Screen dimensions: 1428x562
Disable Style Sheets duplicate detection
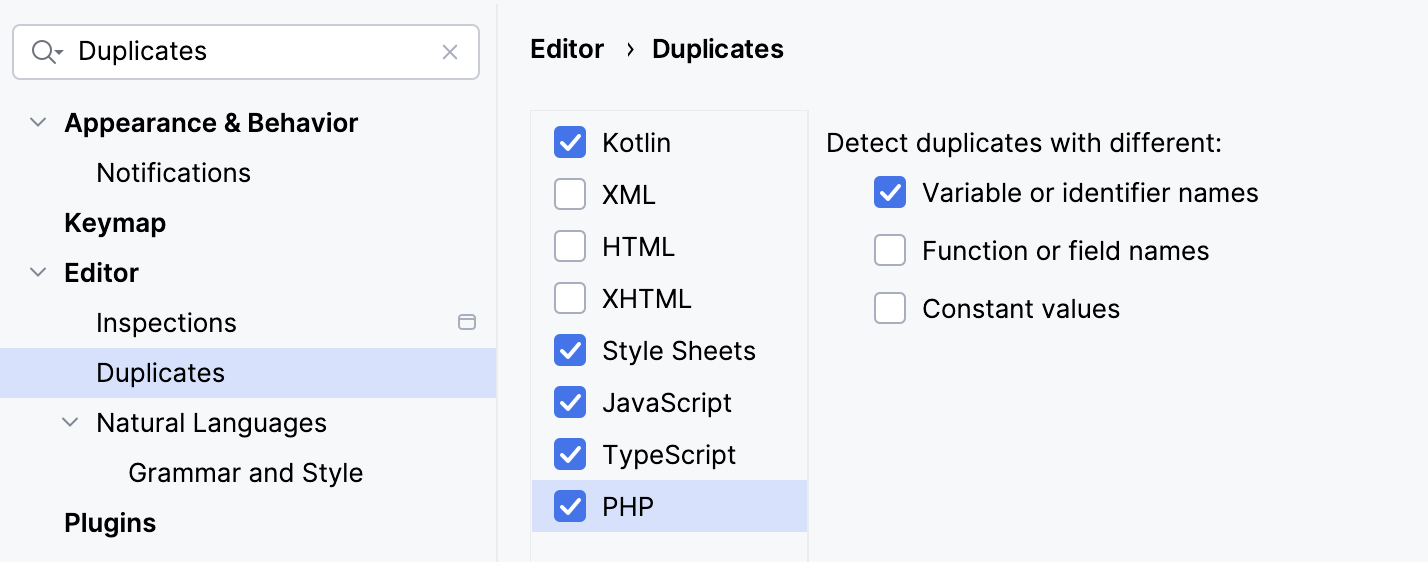click(x=570, y=351)
